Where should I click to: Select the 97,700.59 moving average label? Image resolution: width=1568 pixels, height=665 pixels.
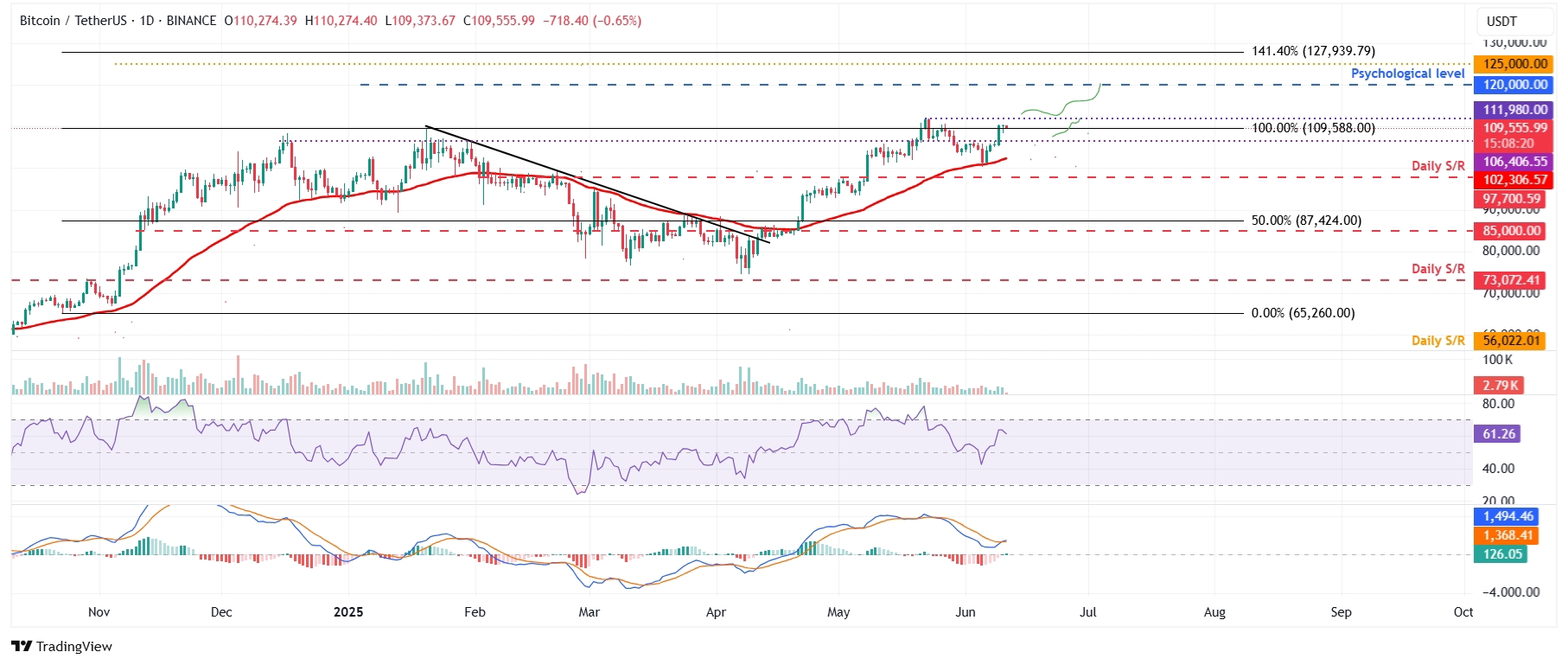(x=1511, y=199)
